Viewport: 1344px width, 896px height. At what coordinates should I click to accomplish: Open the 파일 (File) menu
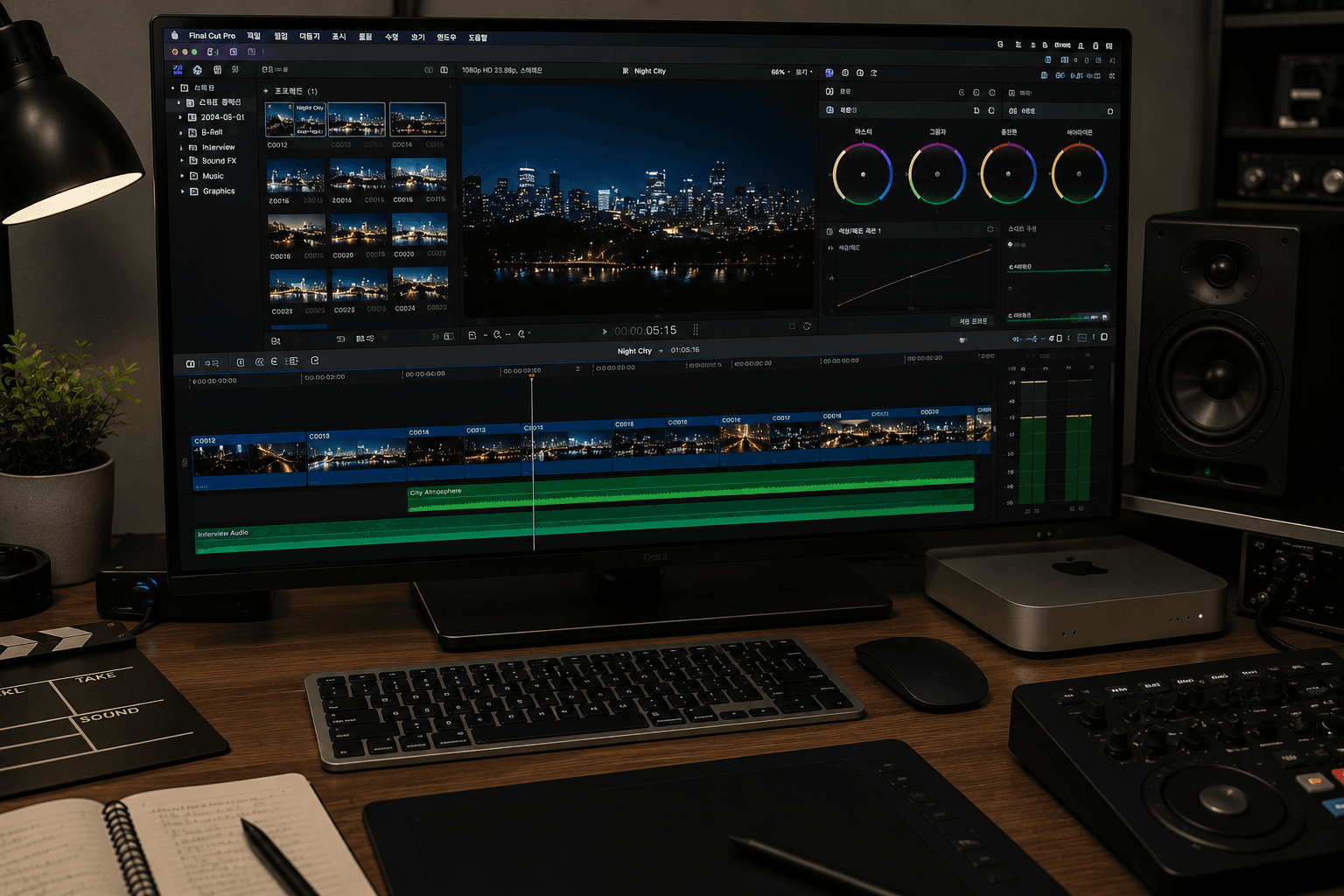click(x=254, y=36)
